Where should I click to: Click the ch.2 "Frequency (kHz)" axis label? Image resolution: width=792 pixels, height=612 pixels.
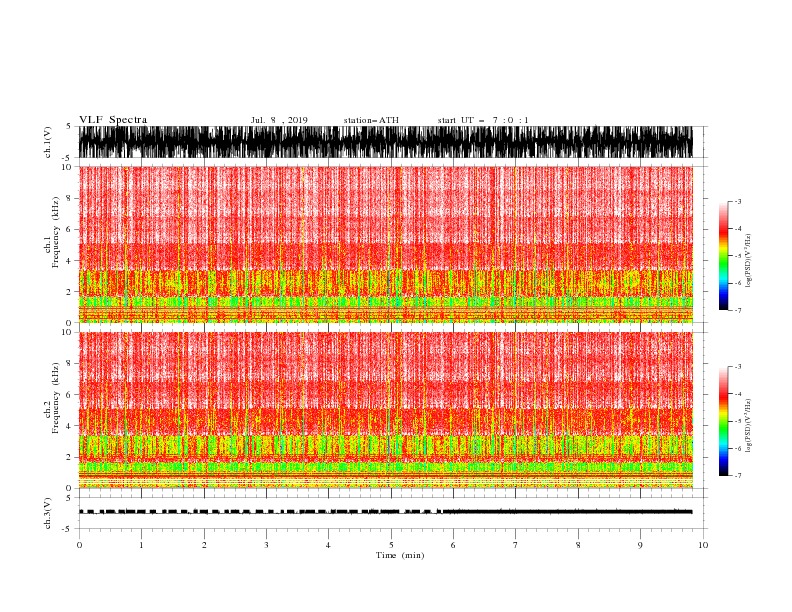tap(55, 398)
